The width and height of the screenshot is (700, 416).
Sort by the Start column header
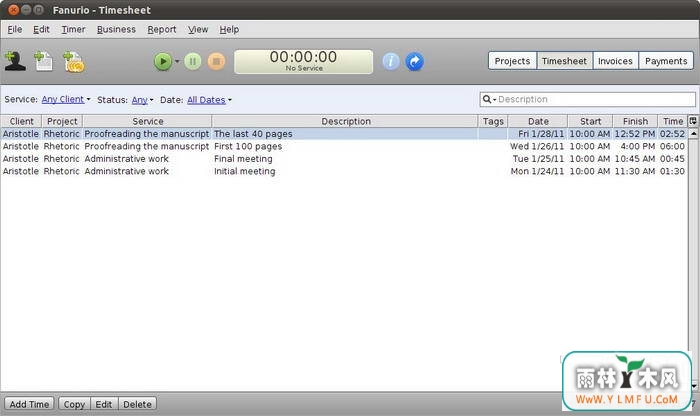(x=590, y=121)
